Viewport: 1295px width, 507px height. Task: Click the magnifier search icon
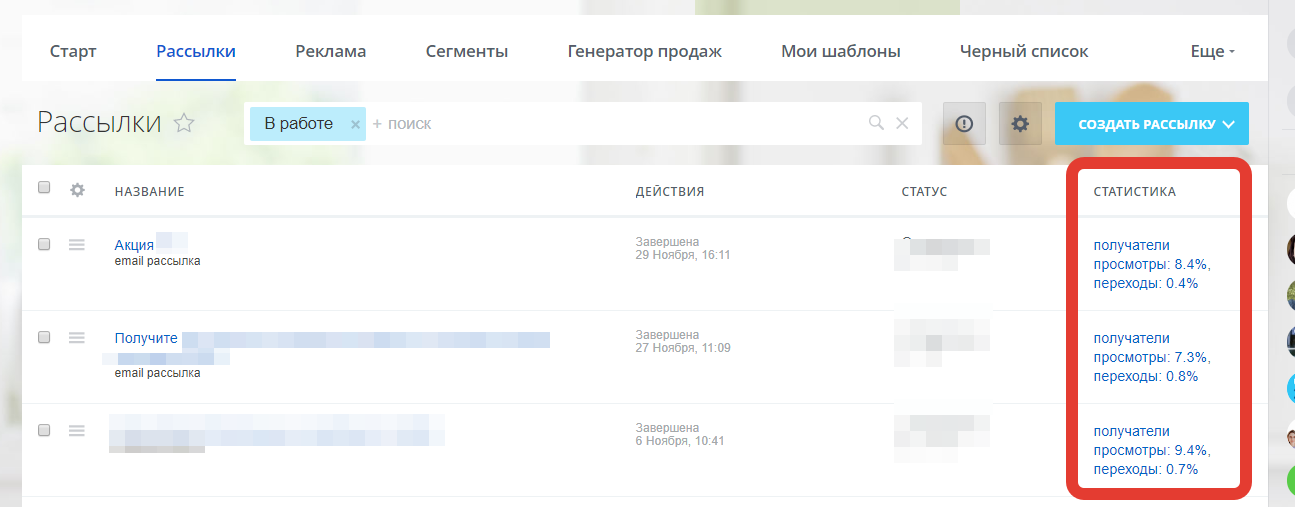coord(876,123)
